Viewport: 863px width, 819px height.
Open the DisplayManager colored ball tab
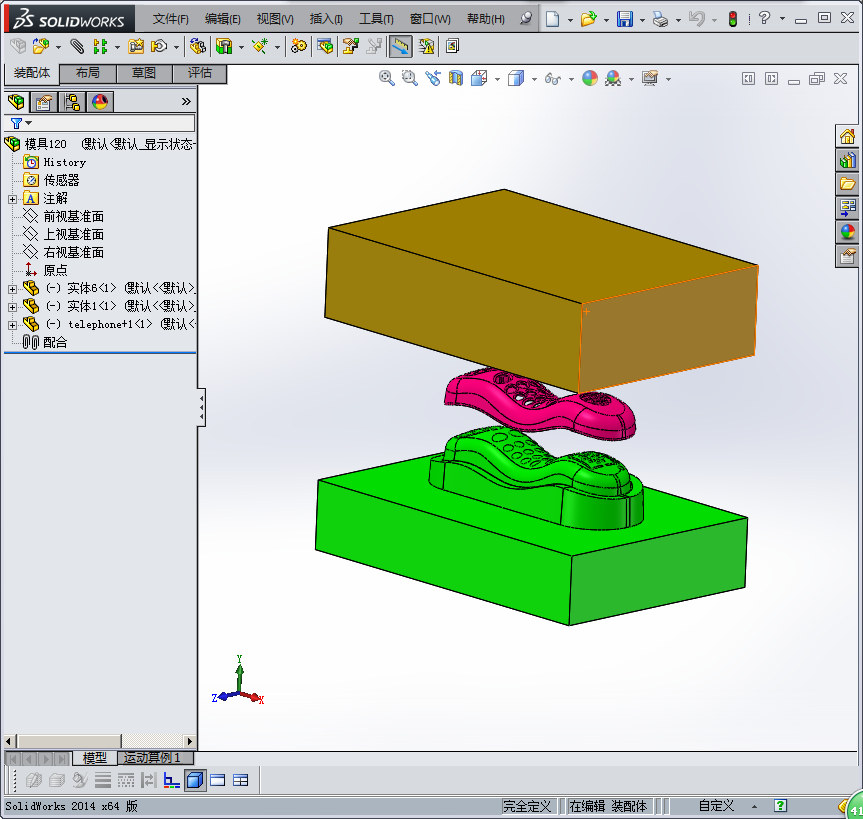pyautogui.click(x=98, y=101)
